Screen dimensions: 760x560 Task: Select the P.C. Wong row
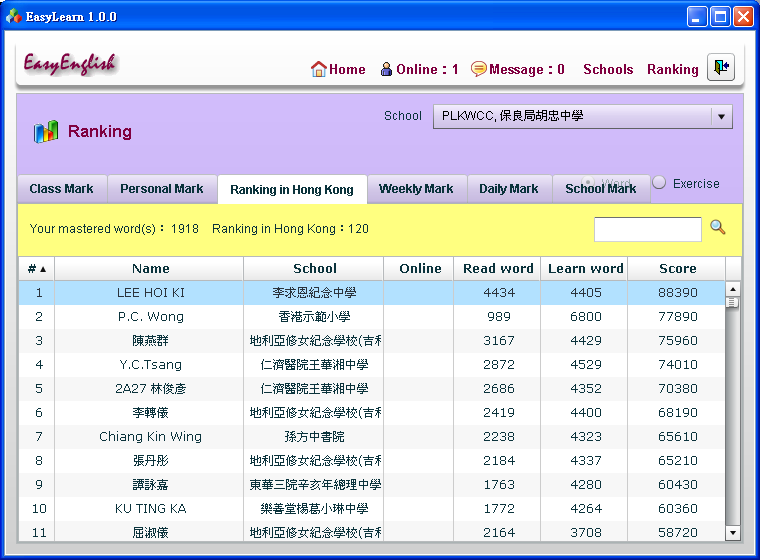pos(372,317)
